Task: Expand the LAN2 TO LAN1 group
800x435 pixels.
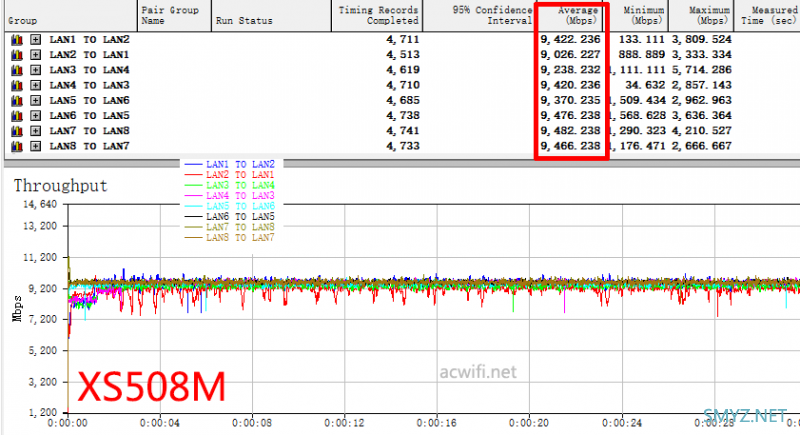Action: point(35,55)
